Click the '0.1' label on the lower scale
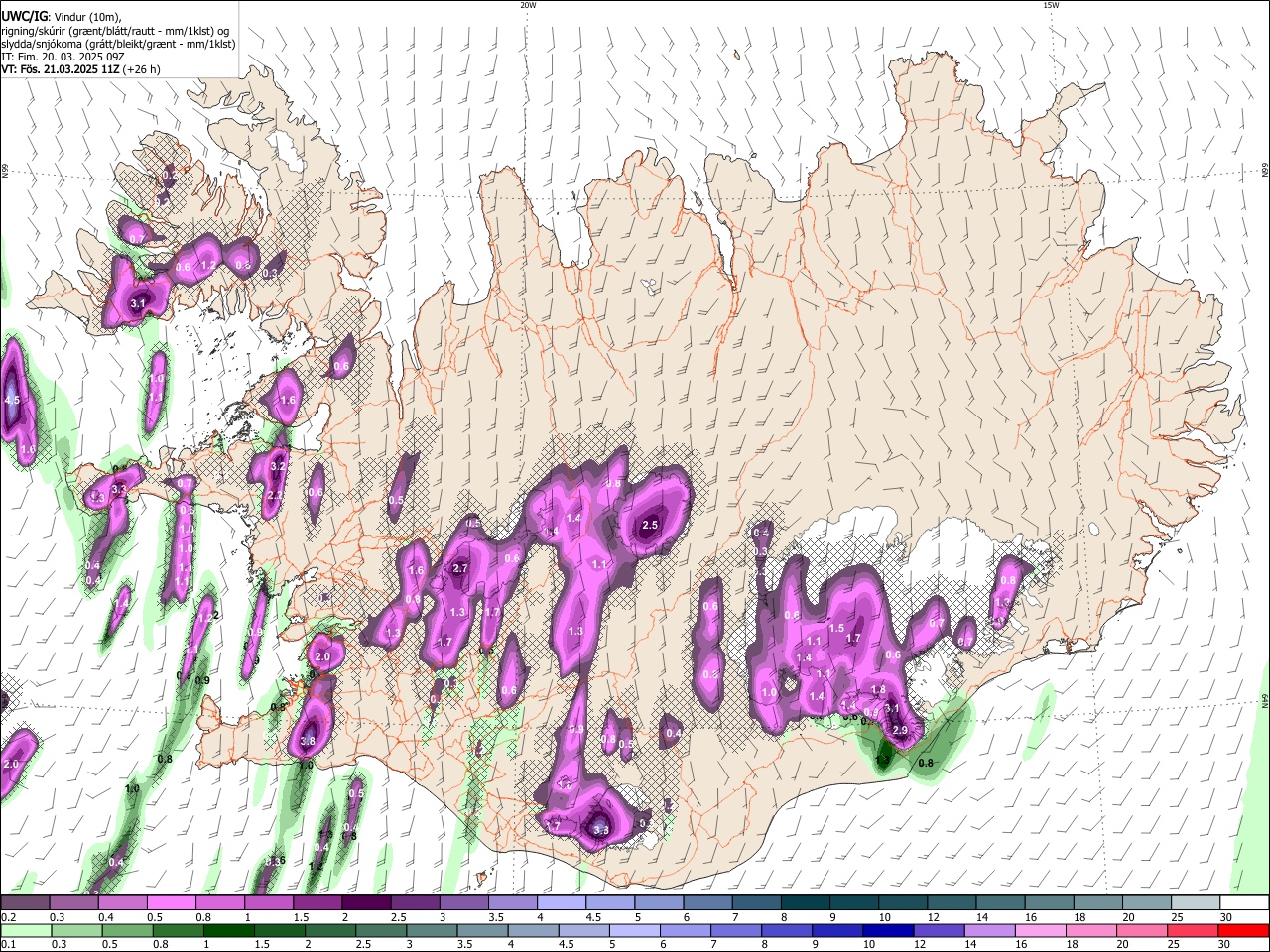Screen dimensions: 1270x952 click(8, 945)
